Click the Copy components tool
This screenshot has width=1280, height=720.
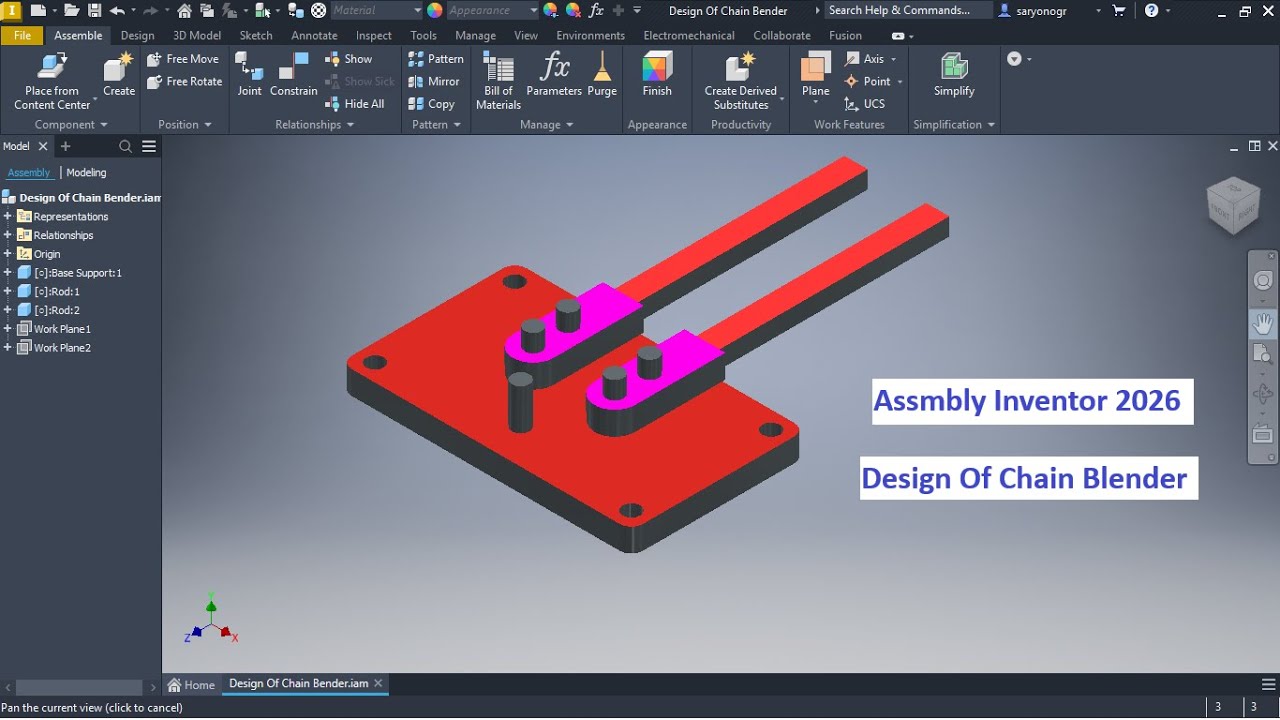432,104
